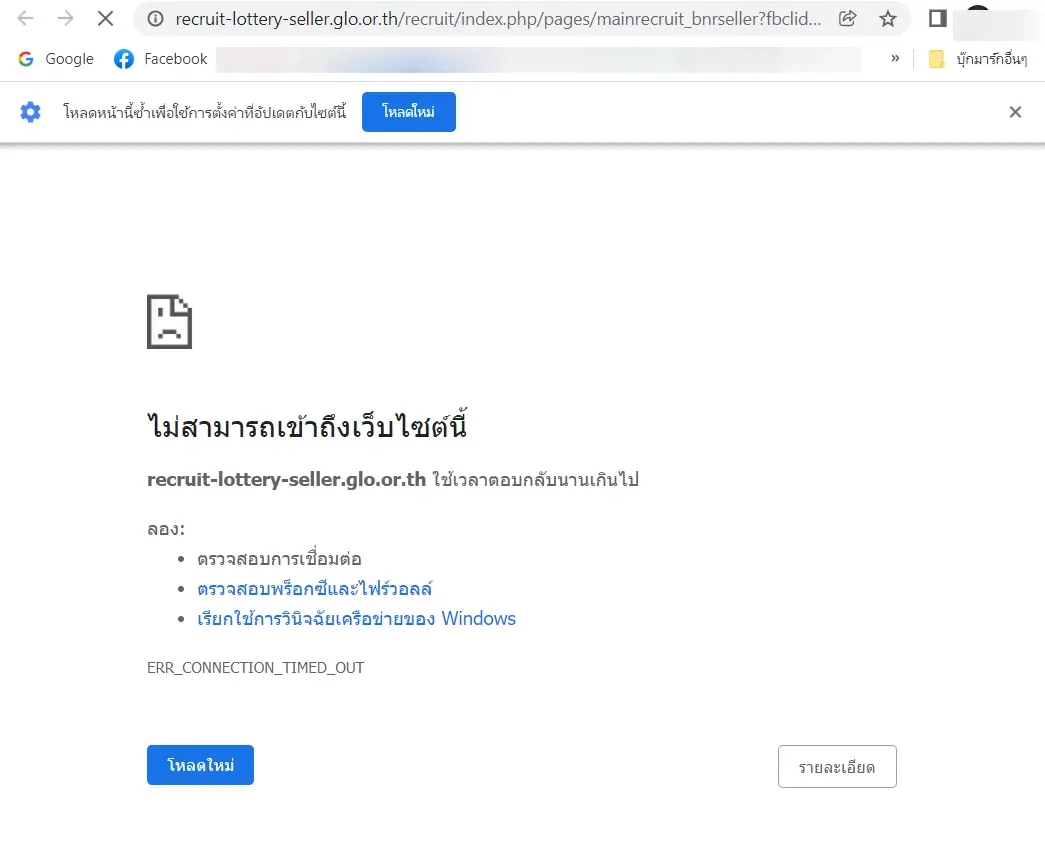This screenshot has width=1045, height=851.
Task: Click the browser back arrow
Action: tap(25, 18)
